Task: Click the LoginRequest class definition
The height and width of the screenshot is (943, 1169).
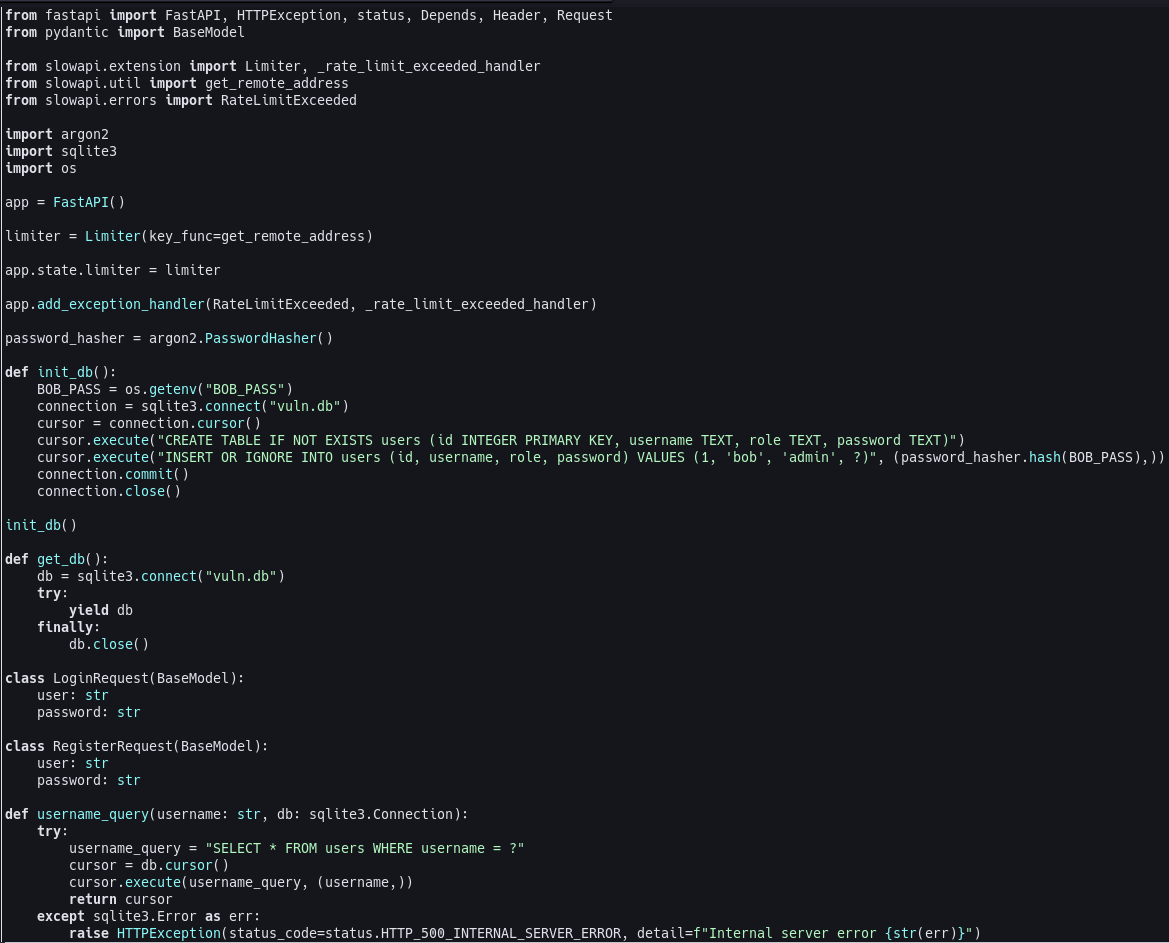Action: (125, 678)
